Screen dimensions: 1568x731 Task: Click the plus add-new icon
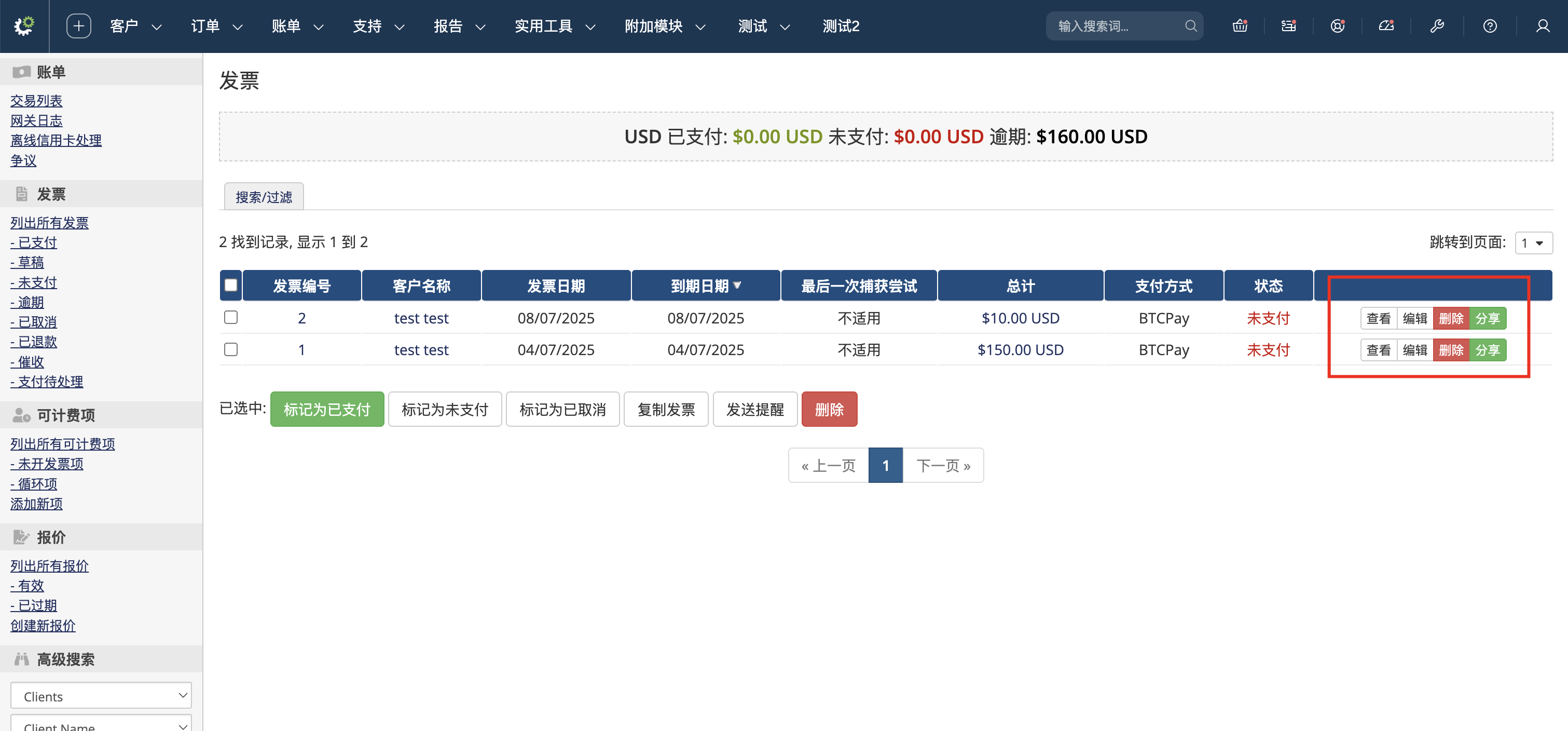pos(78,25)
